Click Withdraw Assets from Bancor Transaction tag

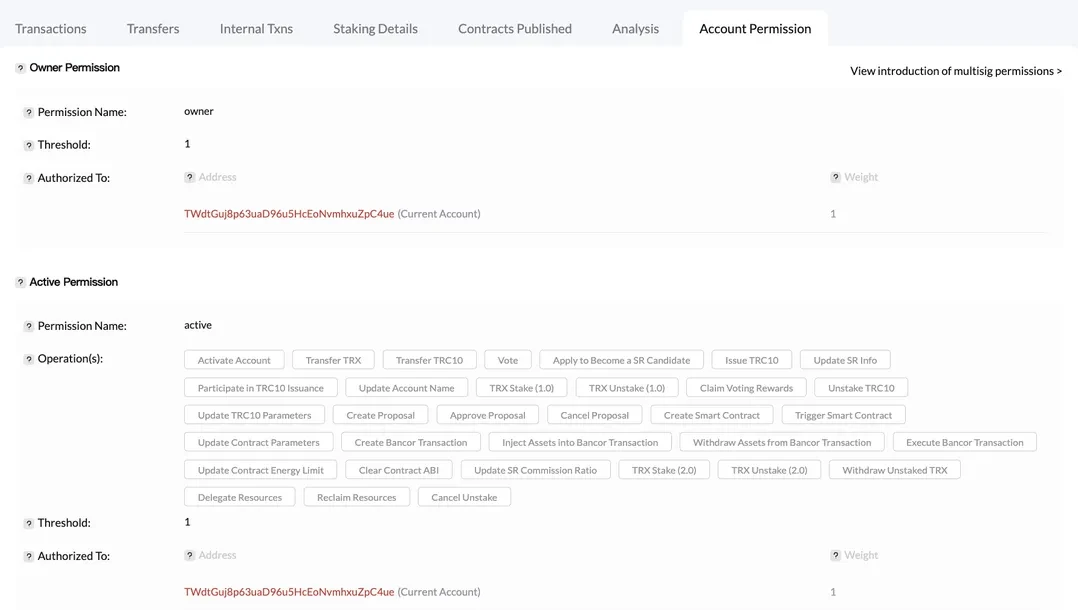point(782,442)
